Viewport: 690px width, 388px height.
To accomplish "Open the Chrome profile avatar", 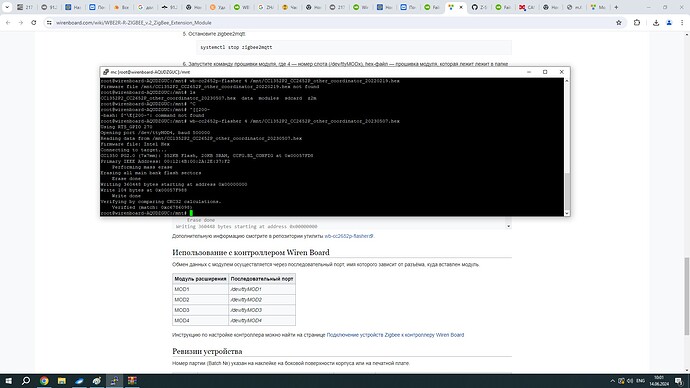I will (x=669, y=22).
